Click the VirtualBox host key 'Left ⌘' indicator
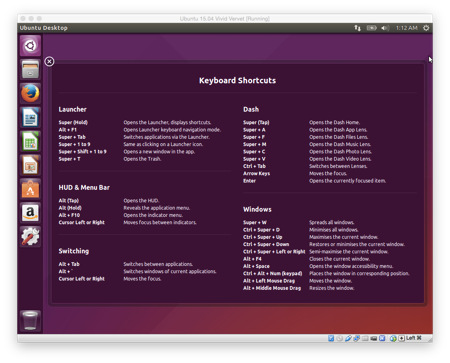Screen dimensions: 450x363 (x=414, y=338)
